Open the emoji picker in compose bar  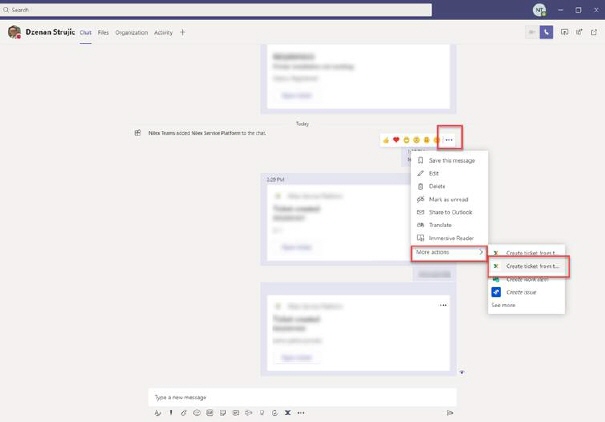(197, 412)
